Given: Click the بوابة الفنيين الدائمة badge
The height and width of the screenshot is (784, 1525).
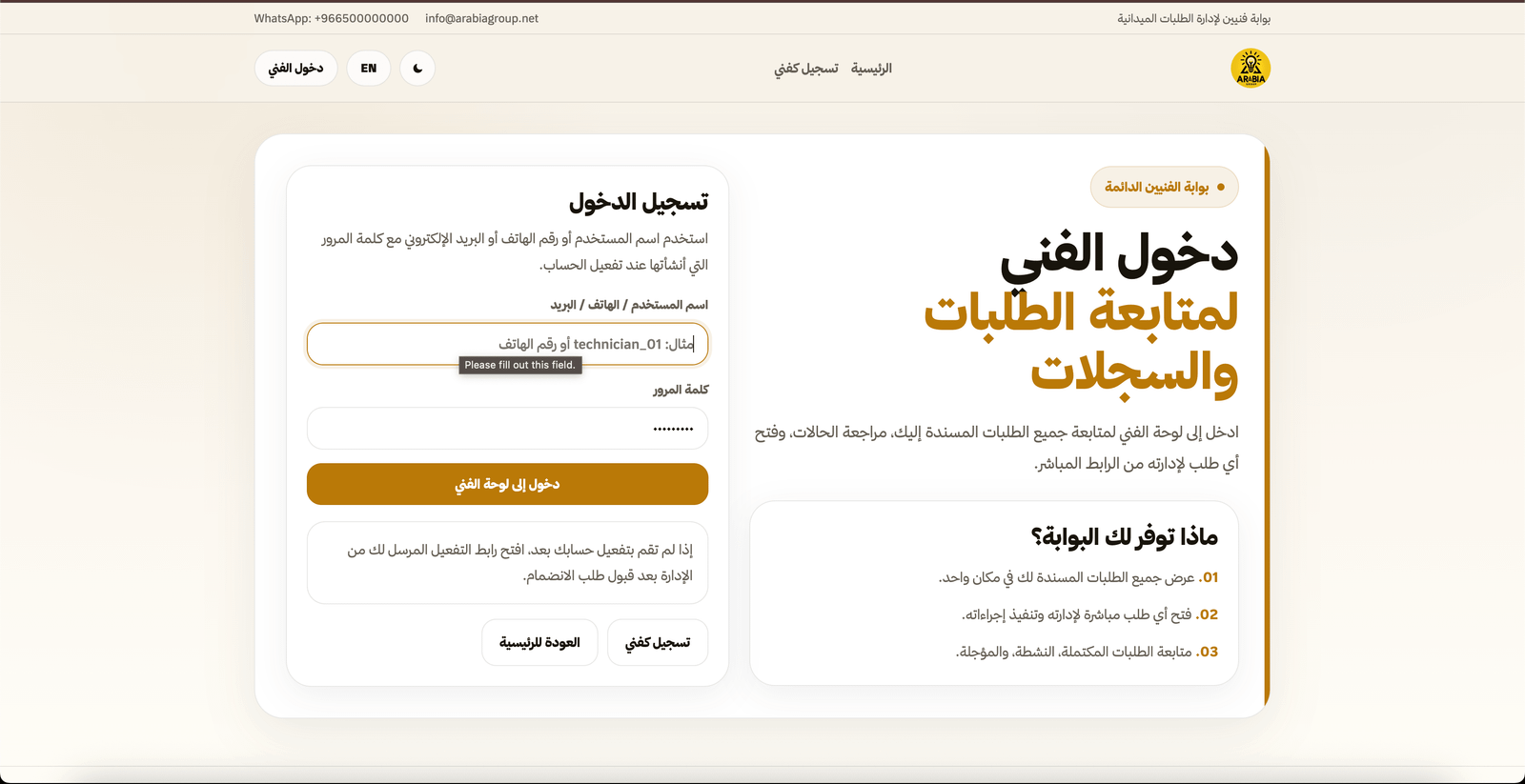Looking at the screenshot, I should click(x=1164, y=187).
